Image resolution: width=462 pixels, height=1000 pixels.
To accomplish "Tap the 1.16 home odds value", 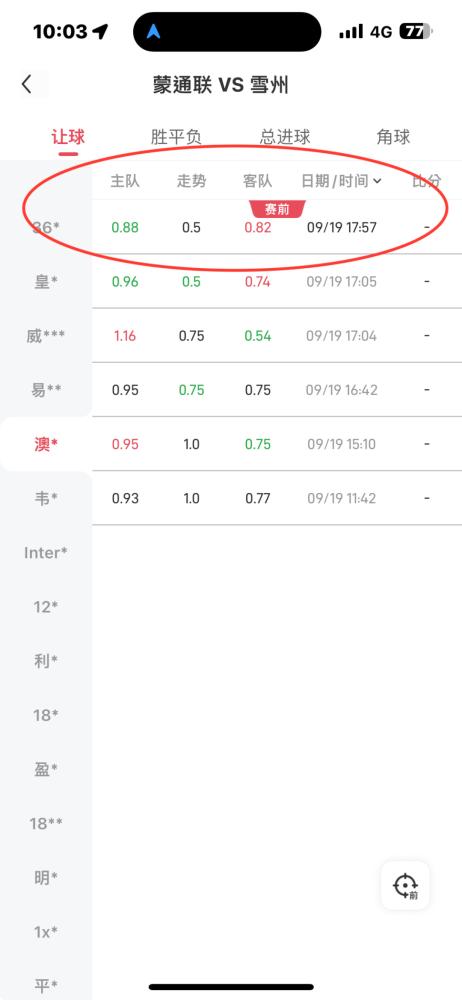I will pyautogui.click(x=125, y=335).
